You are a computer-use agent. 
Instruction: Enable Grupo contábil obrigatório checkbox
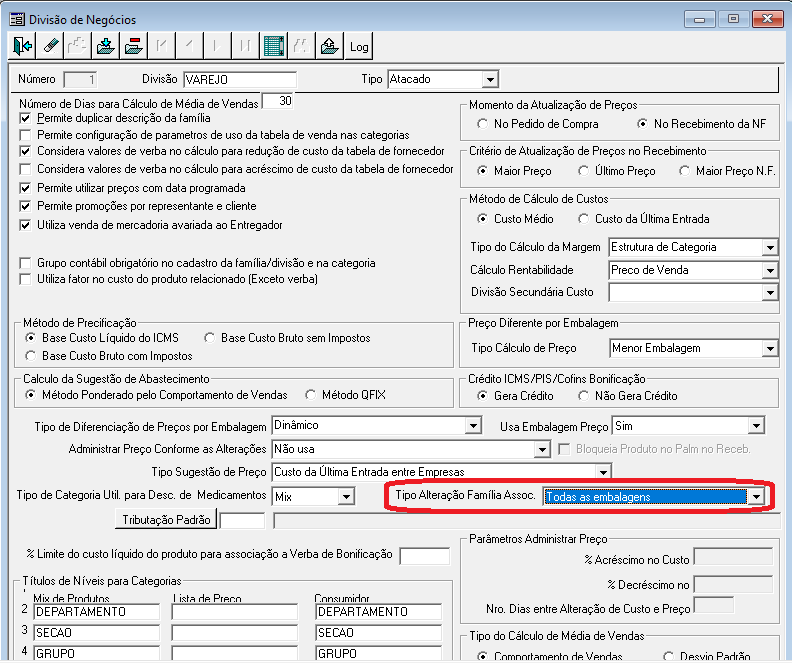click(25, 263)
